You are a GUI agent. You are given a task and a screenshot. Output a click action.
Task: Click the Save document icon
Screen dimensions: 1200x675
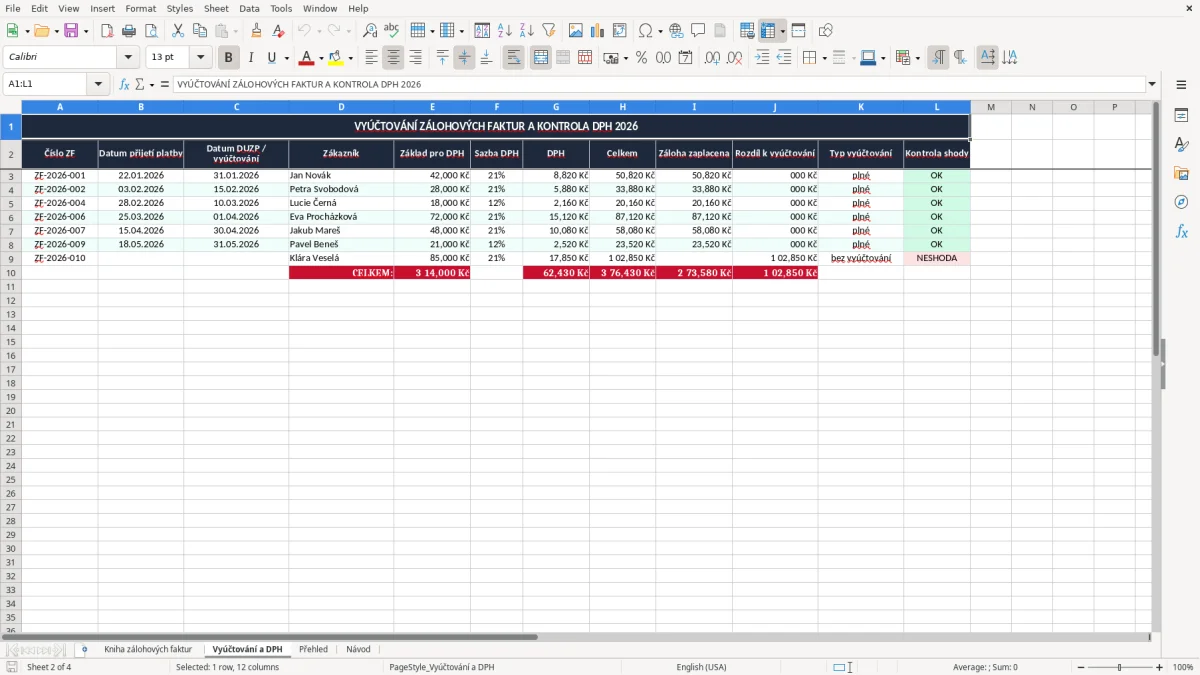[71, 31]
